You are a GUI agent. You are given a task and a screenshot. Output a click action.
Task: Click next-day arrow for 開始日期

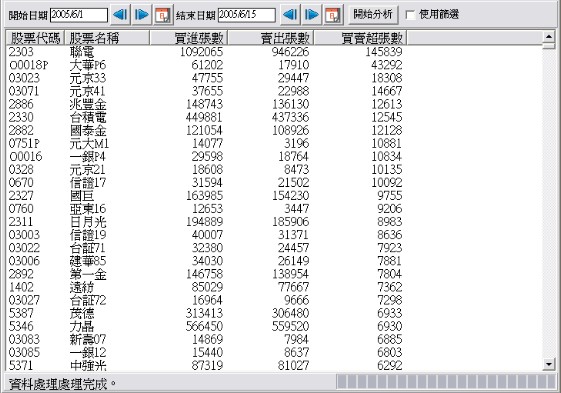142,15
